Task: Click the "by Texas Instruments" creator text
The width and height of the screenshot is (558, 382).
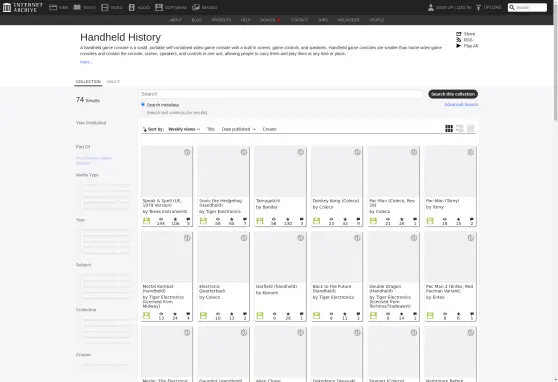Action: click(x=165, y=211)
